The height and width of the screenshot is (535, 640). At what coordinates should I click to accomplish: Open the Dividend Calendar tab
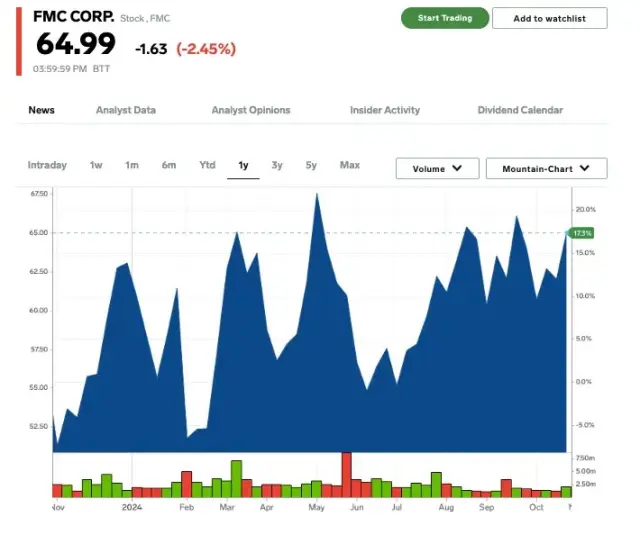click(519, 110)
